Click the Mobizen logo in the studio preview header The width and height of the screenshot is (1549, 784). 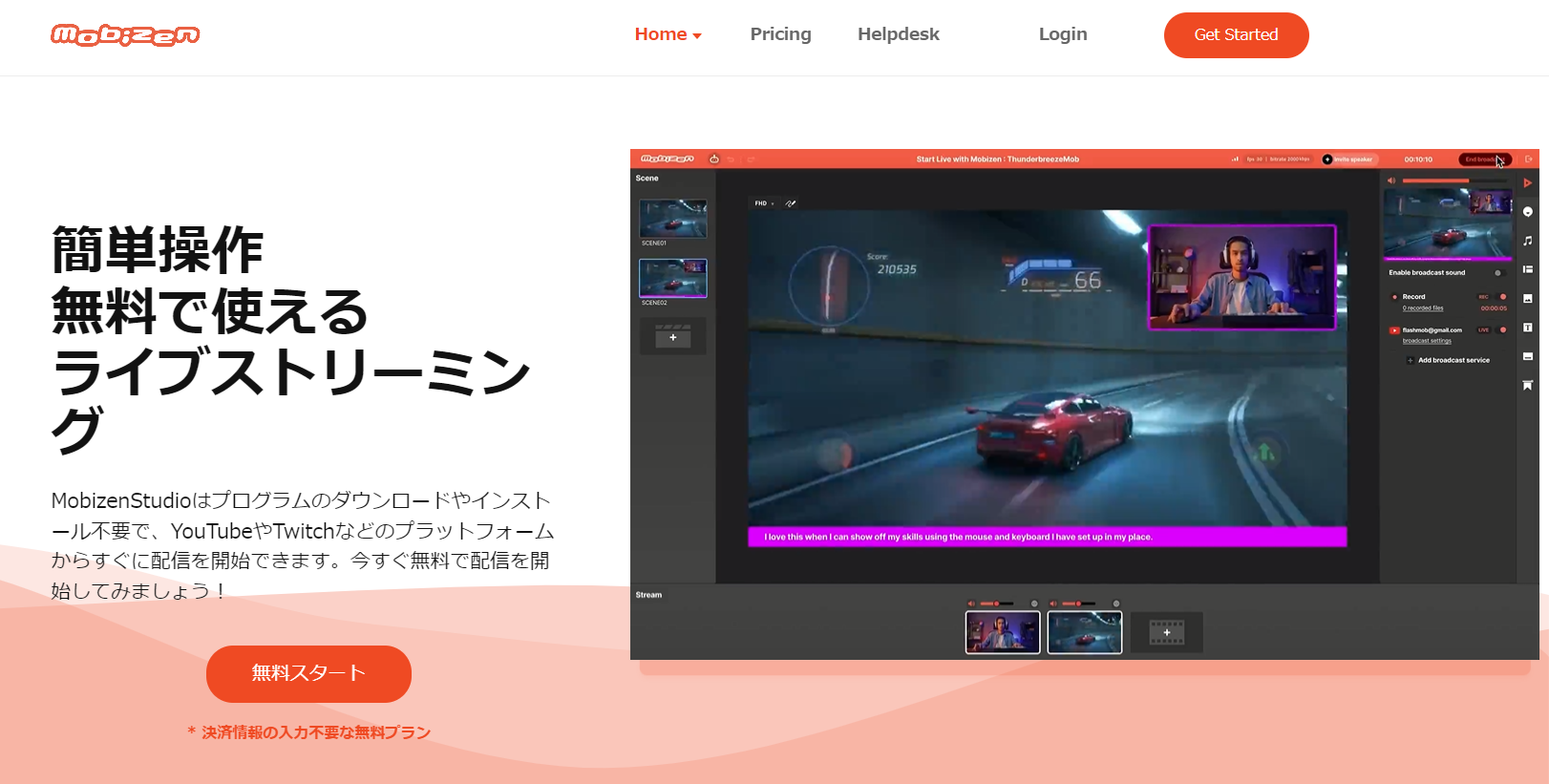click(667, 159)
